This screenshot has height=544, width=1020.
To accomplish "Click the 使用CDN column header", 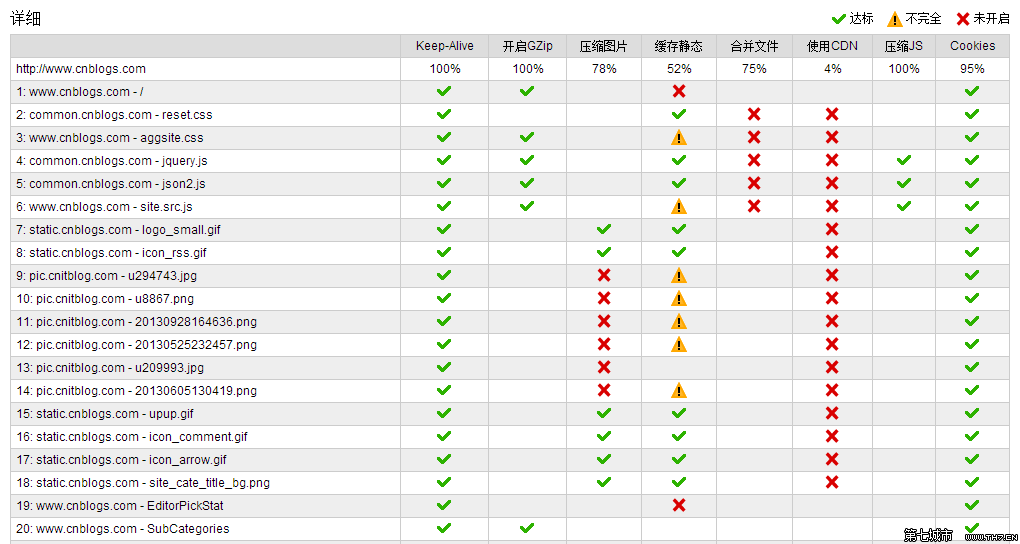I will (x=832, y=46).
